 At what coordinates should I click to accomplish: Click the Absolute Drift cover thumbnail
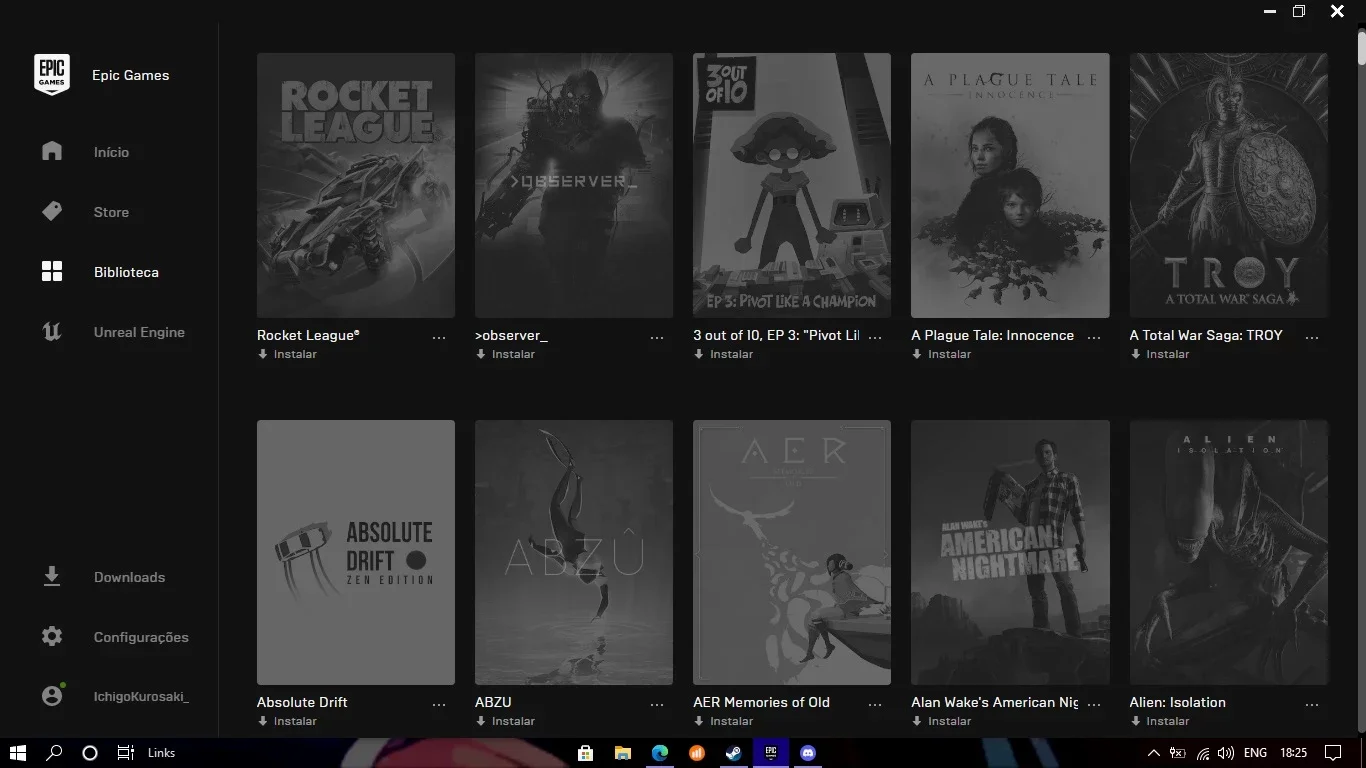(356, 552)
